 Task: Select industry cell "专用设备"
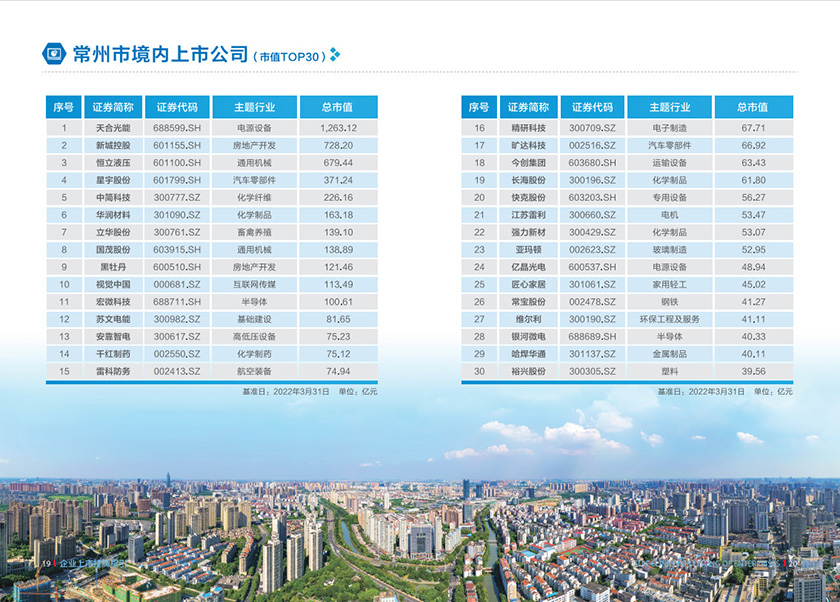[670, 198]
